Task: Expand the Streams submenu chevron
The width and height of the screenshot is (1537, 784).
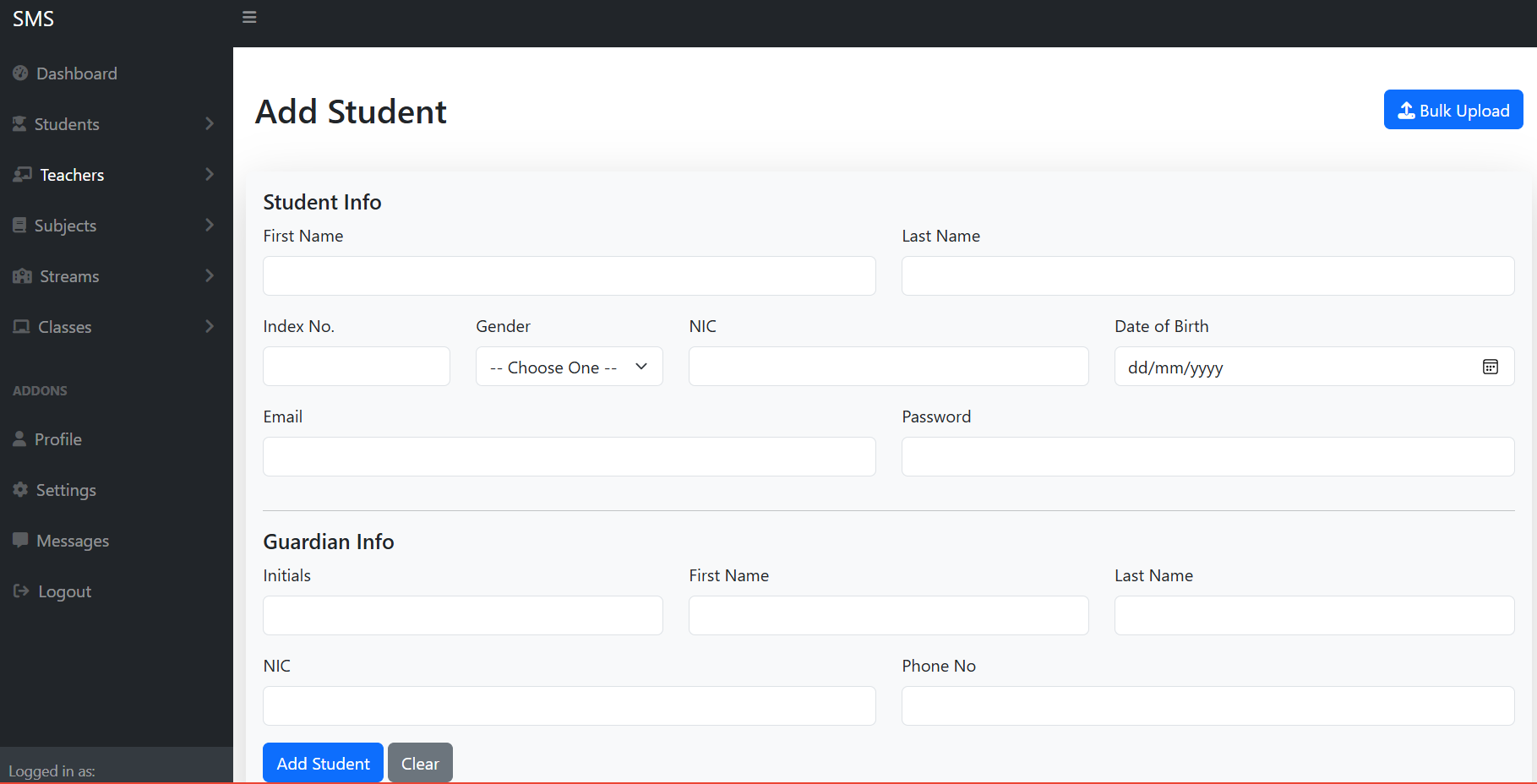Action: tap(210, 275)
